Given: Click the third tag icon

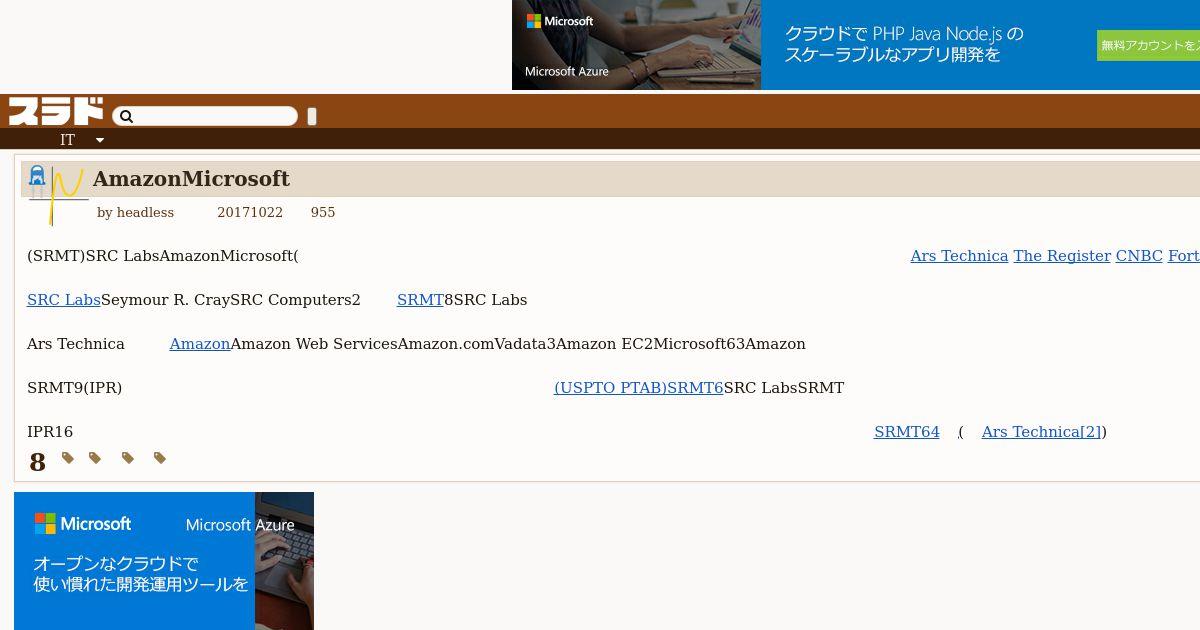Looking at the screenshot, I should [128, 458].
